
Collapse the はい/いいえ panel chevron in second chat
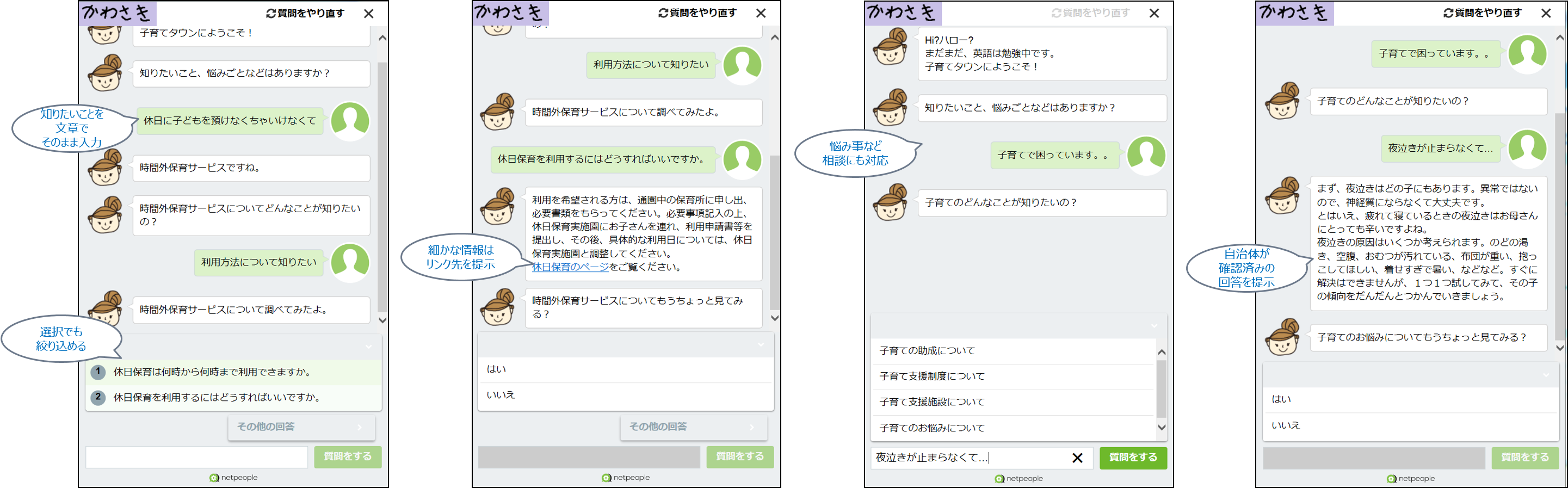(x=760, y=345)
